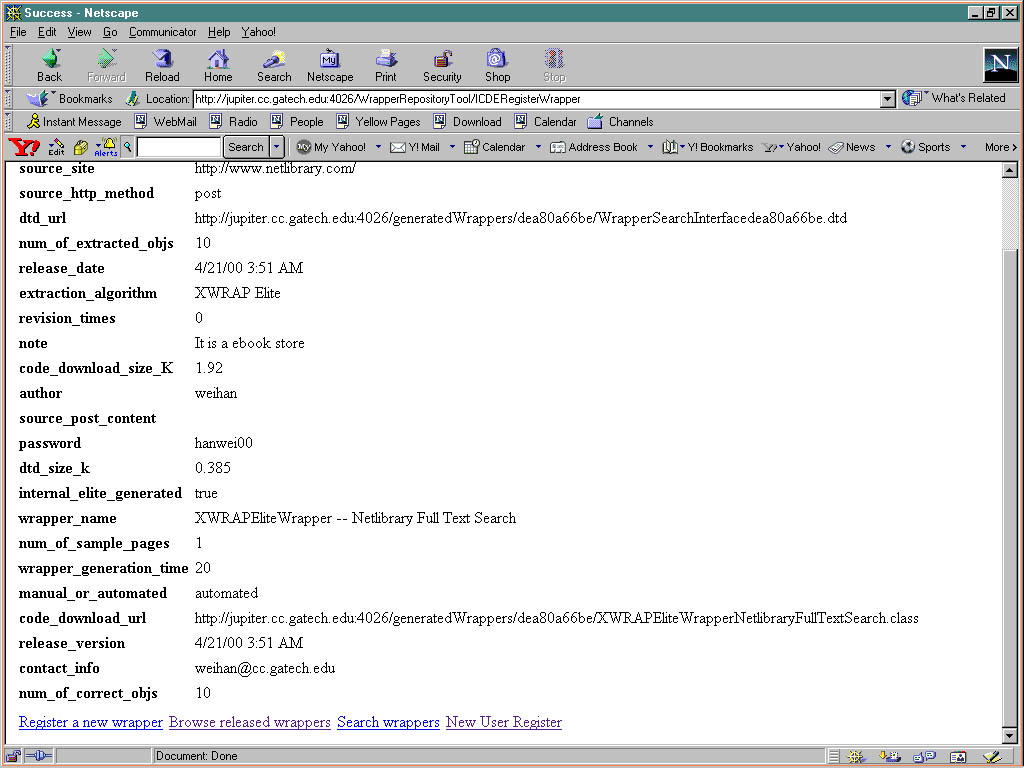
Task: Click Register a new wrapper link
Action: point(90,722)
